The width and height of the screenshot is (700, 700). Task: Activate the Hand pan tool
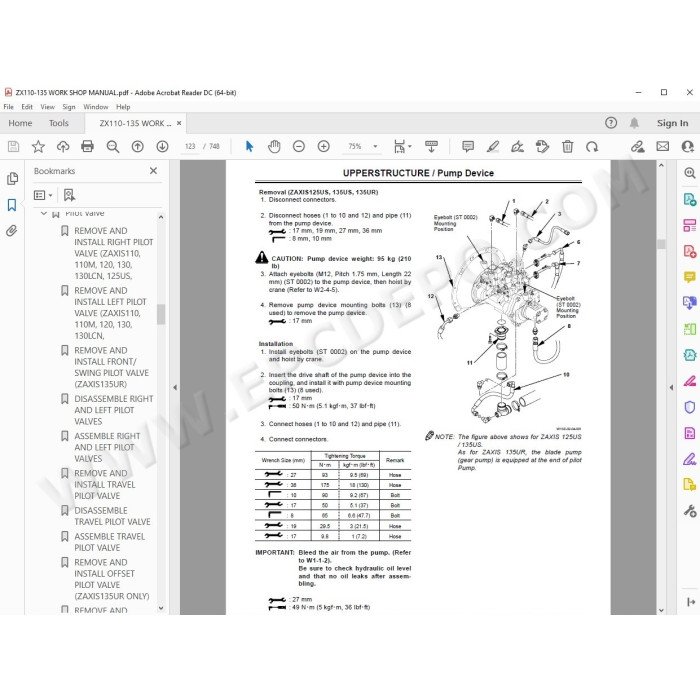tap(274, 146)
